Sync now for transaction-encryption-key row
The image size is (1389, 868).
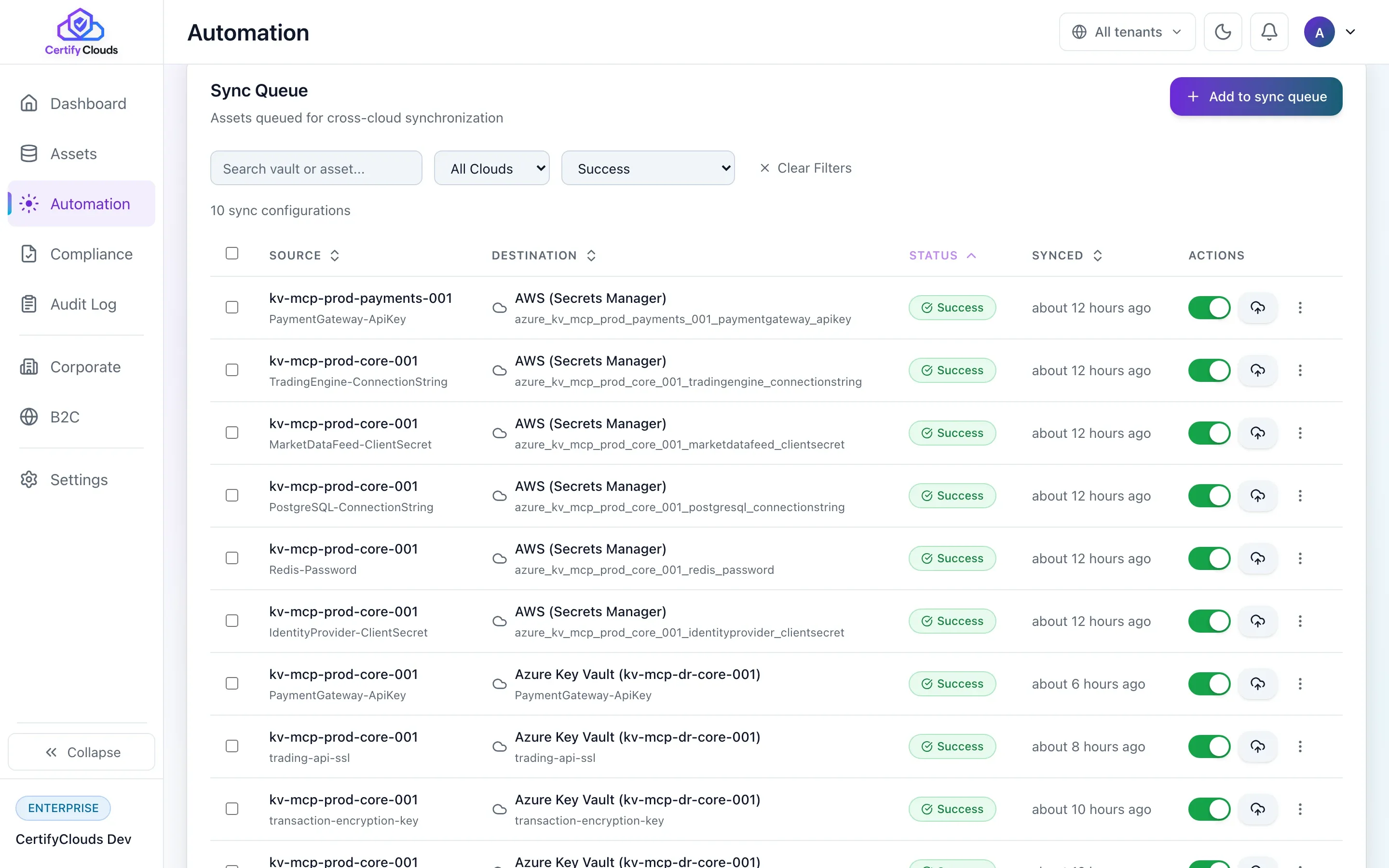(x=1257, y=809)
